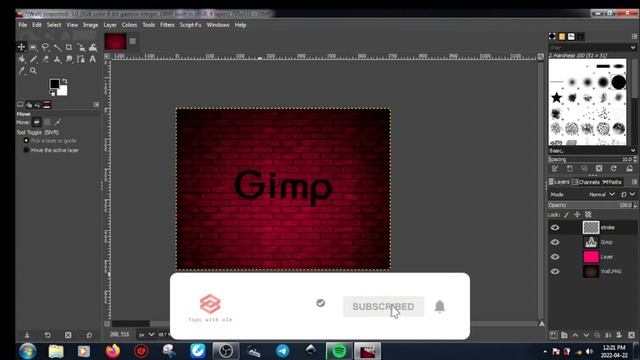
Task: Select the Text tool
Action: (93, 59)
